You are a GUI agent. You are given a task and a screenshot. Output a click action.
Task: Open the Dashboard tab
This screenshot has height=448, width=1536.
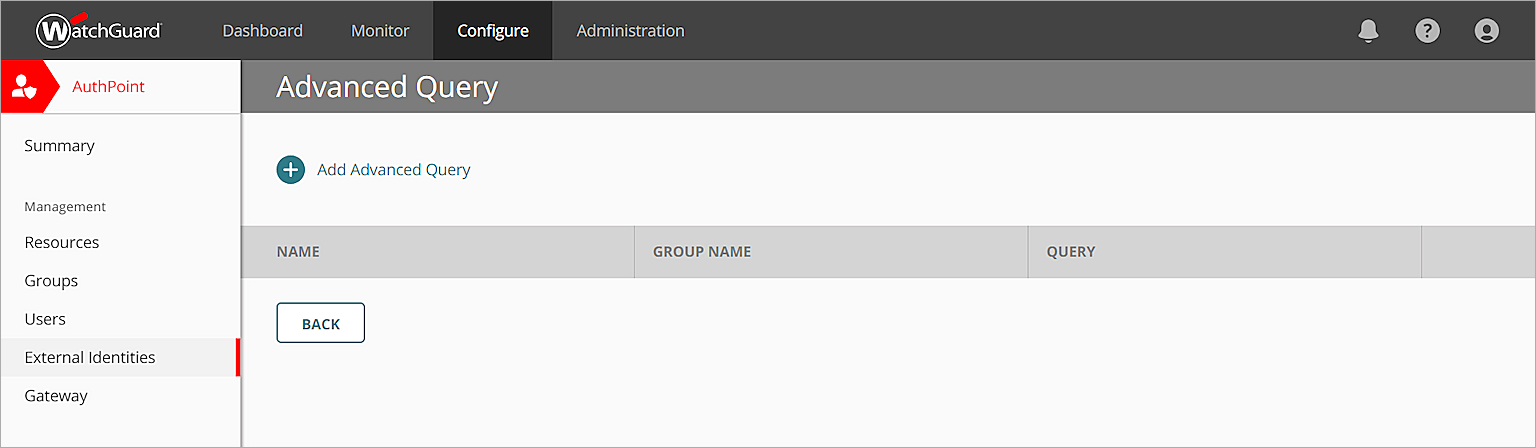coord(262,31)
